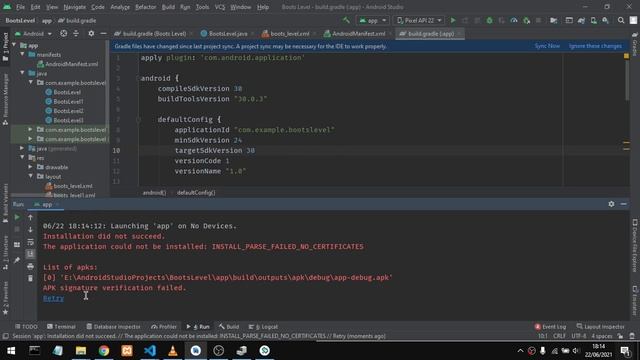Rerun app using Run panel green play
The image size is (640, 360).
pos(17,217)
